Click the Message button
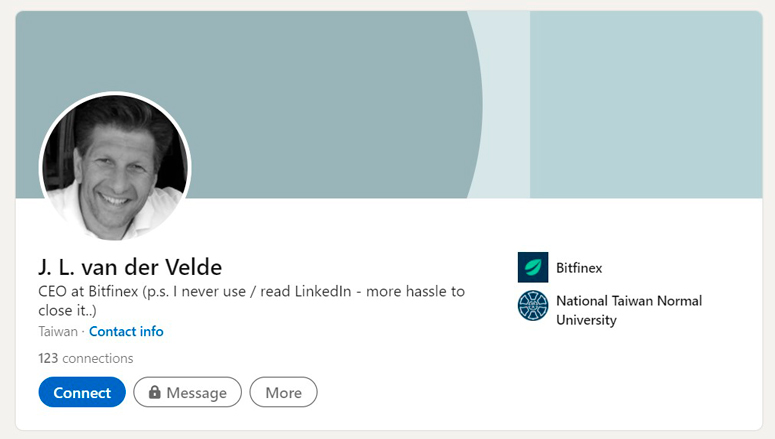Screen dimensions: 775x439 pos(188,393)
